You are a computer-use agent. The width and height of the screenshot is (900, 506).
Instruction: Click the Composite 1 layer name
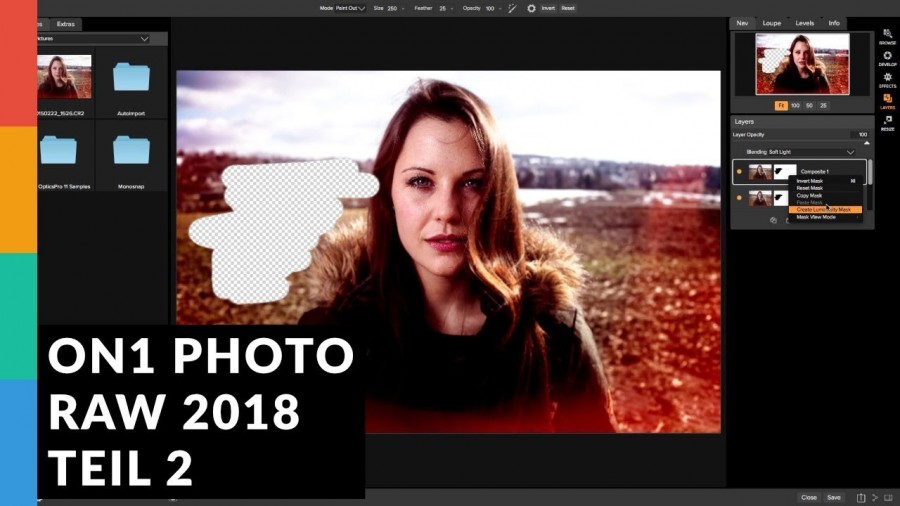coord(814,172)
